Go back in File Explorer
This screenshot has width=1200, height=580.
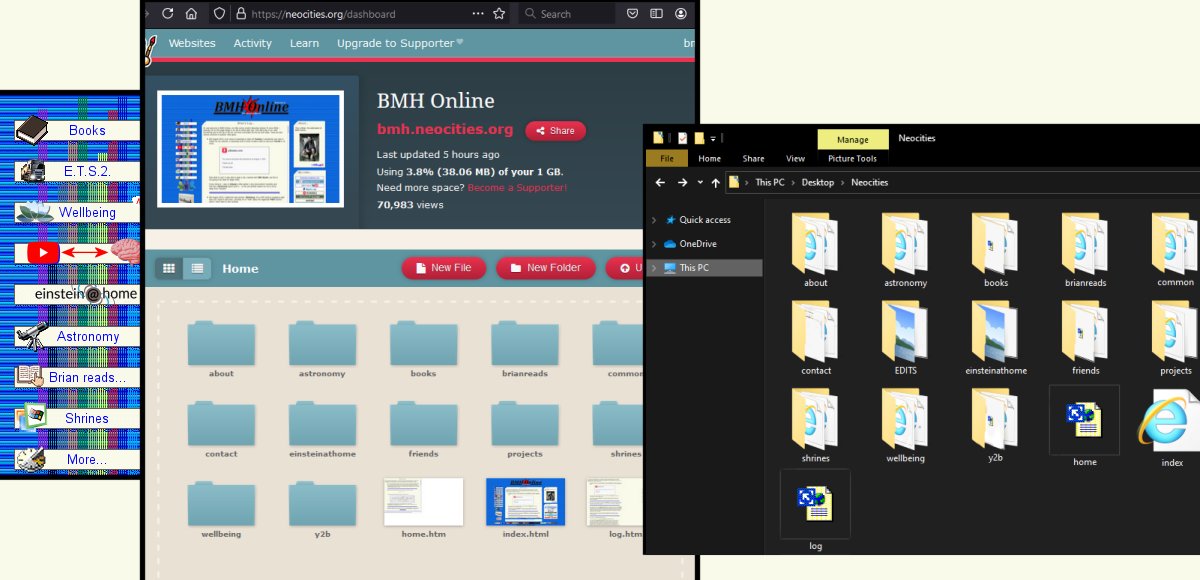pos(660,183)
